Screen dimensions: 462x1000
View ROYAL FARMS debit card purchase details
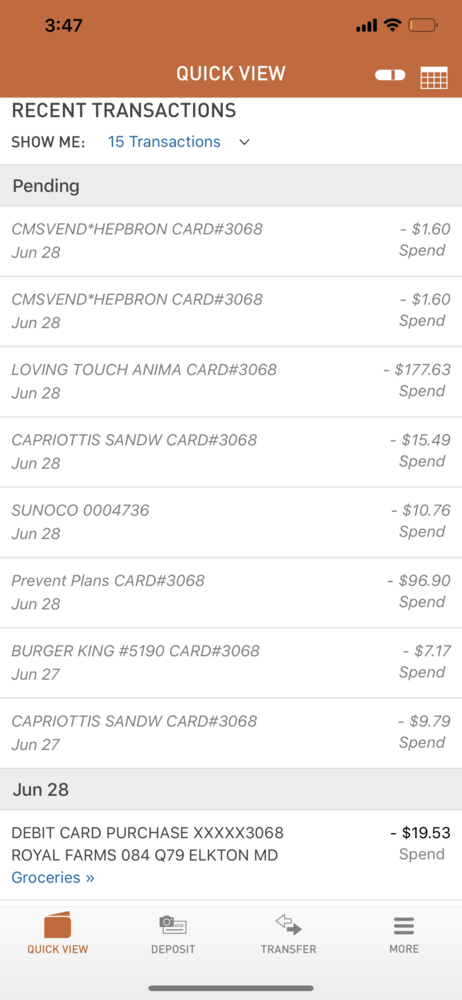(231, 855)
